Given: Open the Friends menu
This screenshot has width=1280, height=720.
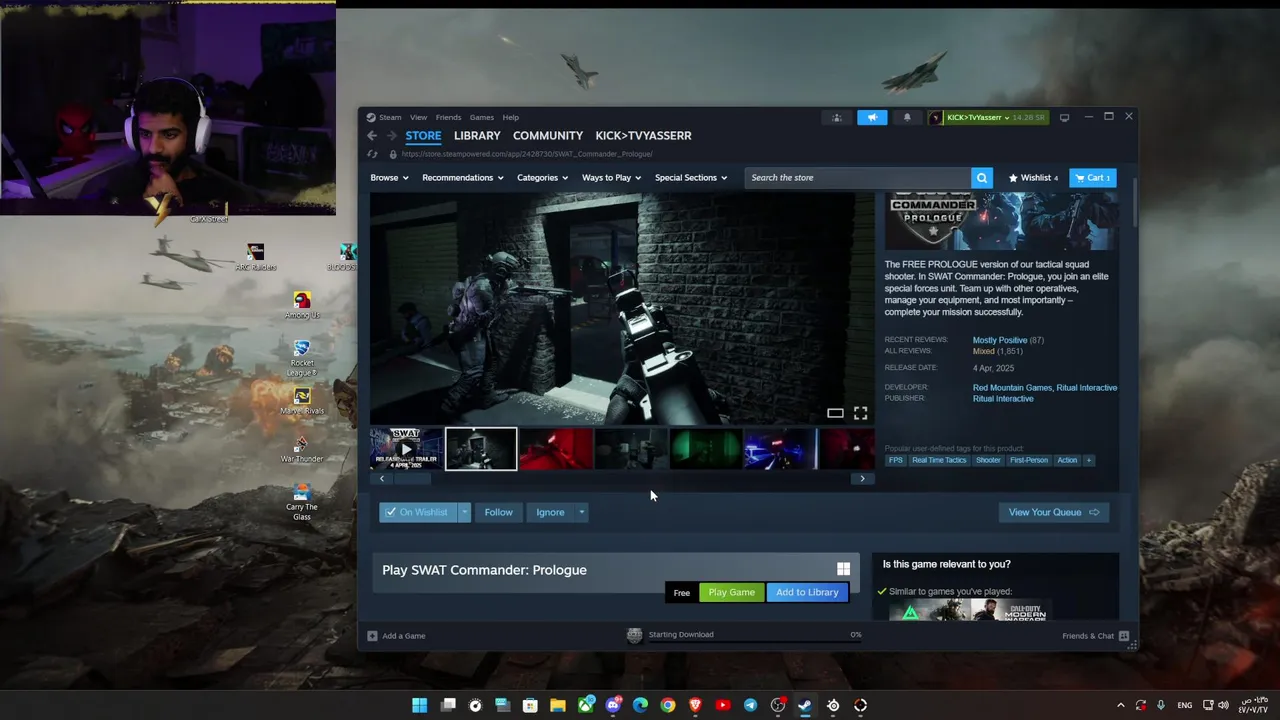Looking at the screenshot, I should [x=448, y=117].
